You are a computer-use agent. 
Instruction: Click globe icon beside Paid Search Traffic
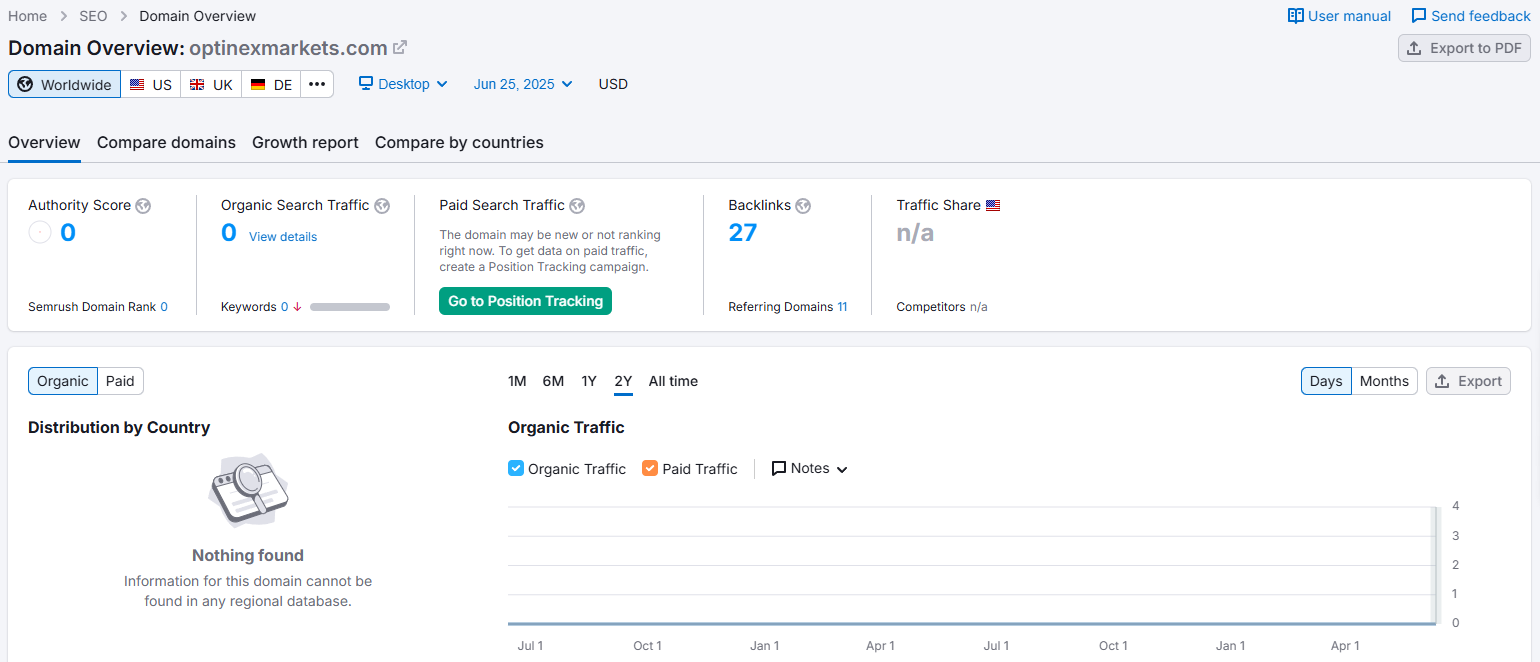pyautogui.click(x=577, y=206)
